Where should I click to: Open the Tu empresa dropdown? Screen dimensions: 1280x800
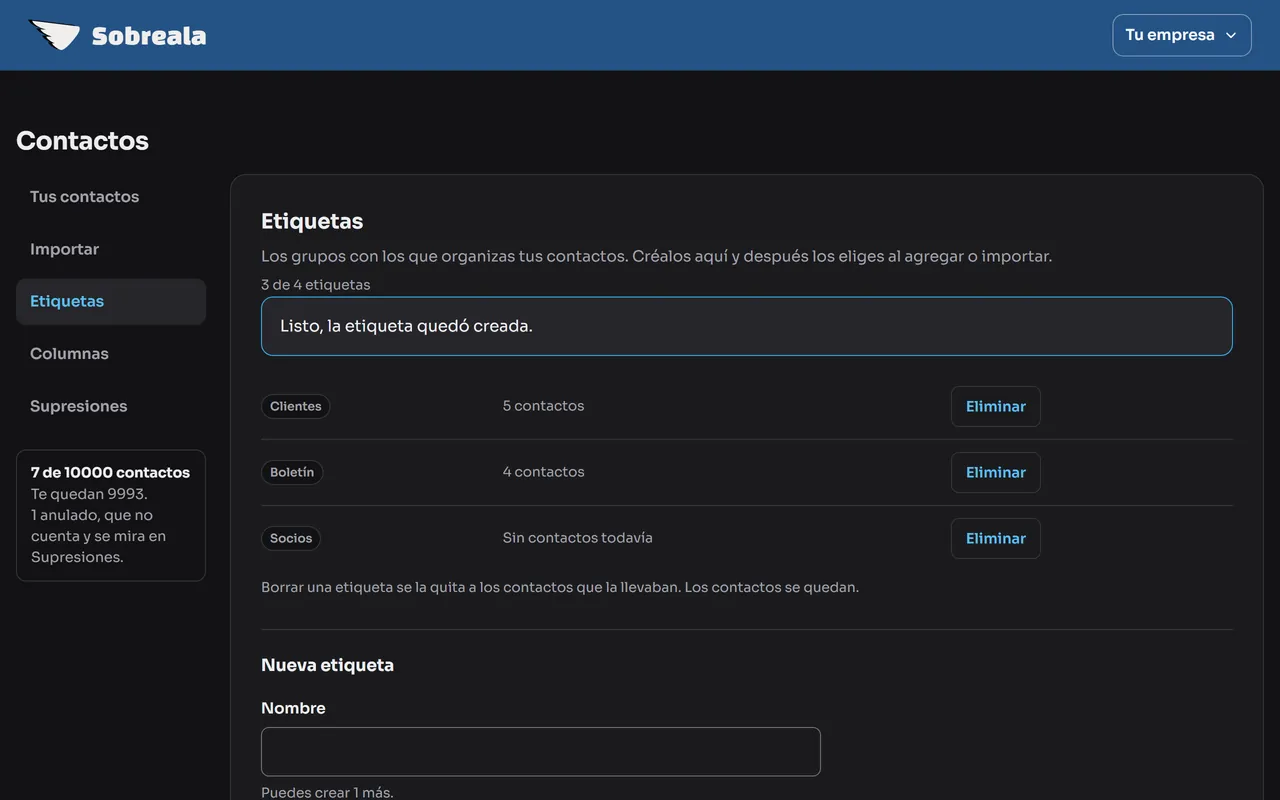[x=1182, y=35]
